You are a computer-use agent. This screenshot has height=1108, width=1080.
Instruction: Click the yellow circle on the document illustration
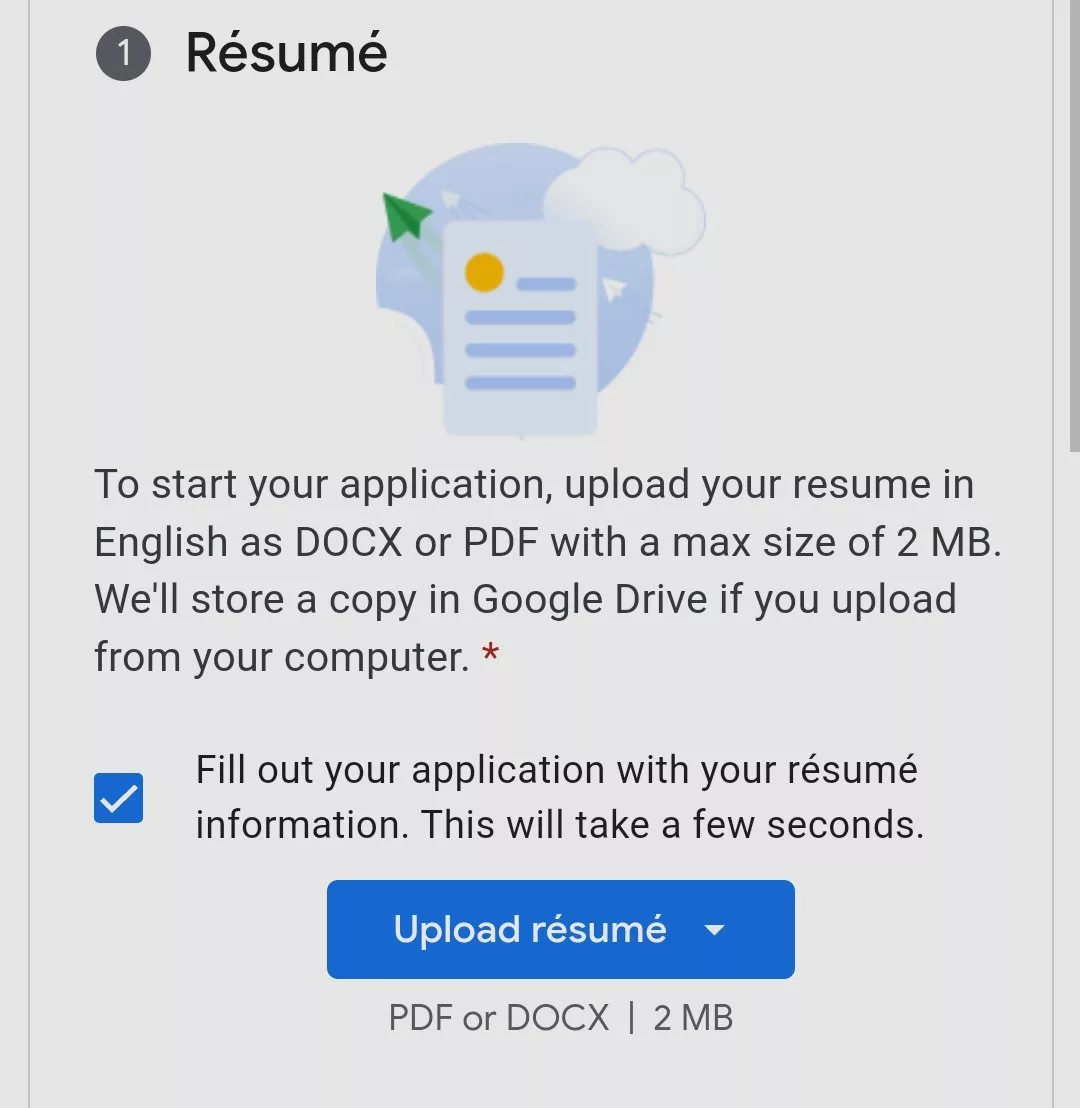(x=484, y=272)
